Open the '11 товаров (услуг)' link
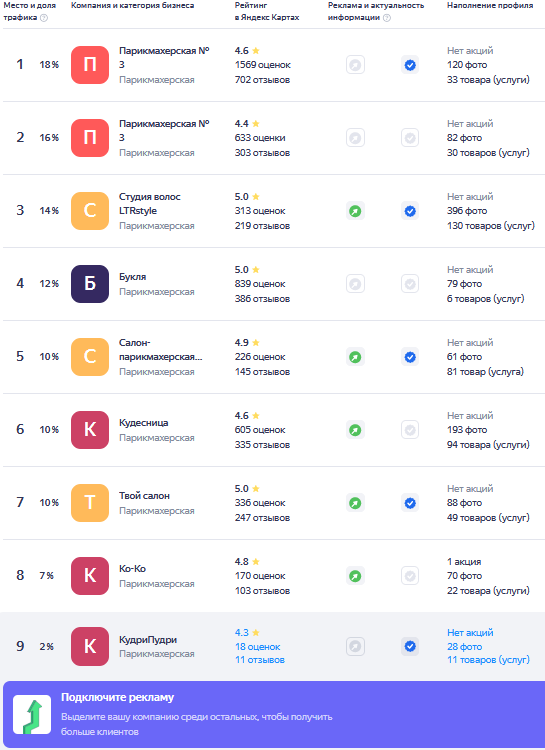This screenshot has width=545, height=750. point(488,660)
